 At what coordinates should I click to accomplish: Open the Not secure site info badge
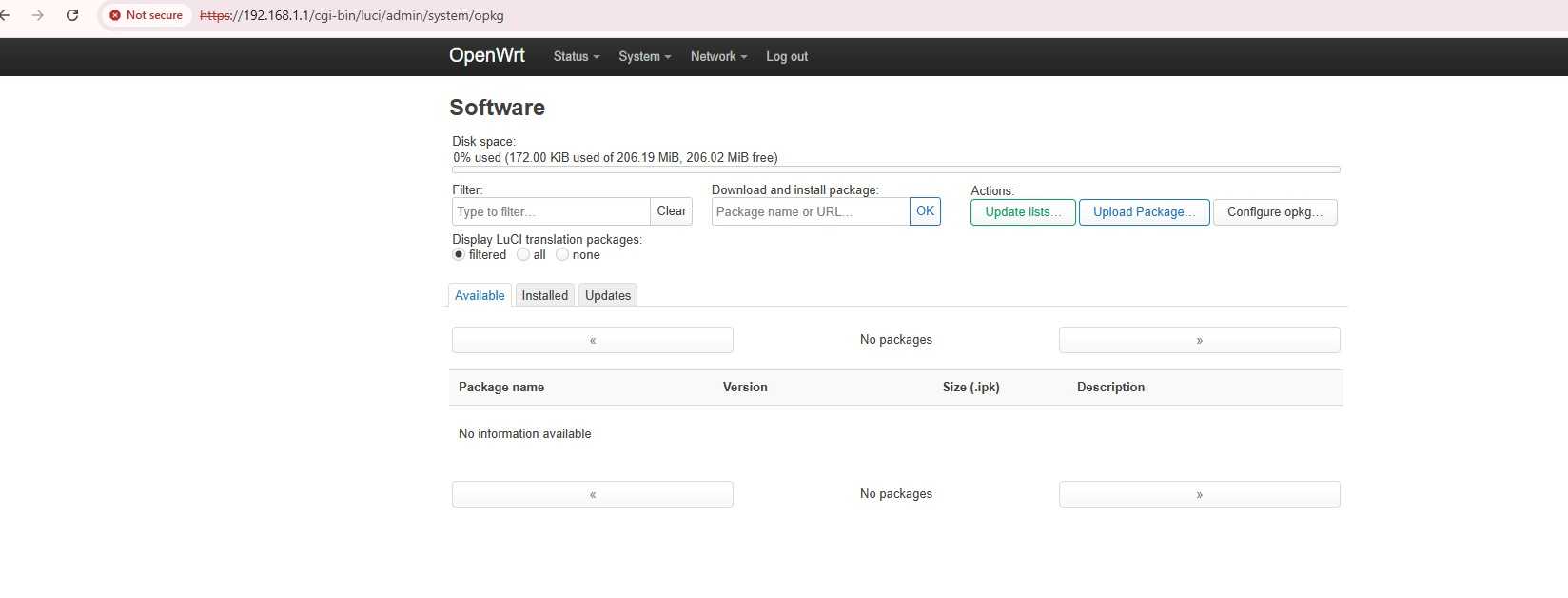[x=146, y=15]
